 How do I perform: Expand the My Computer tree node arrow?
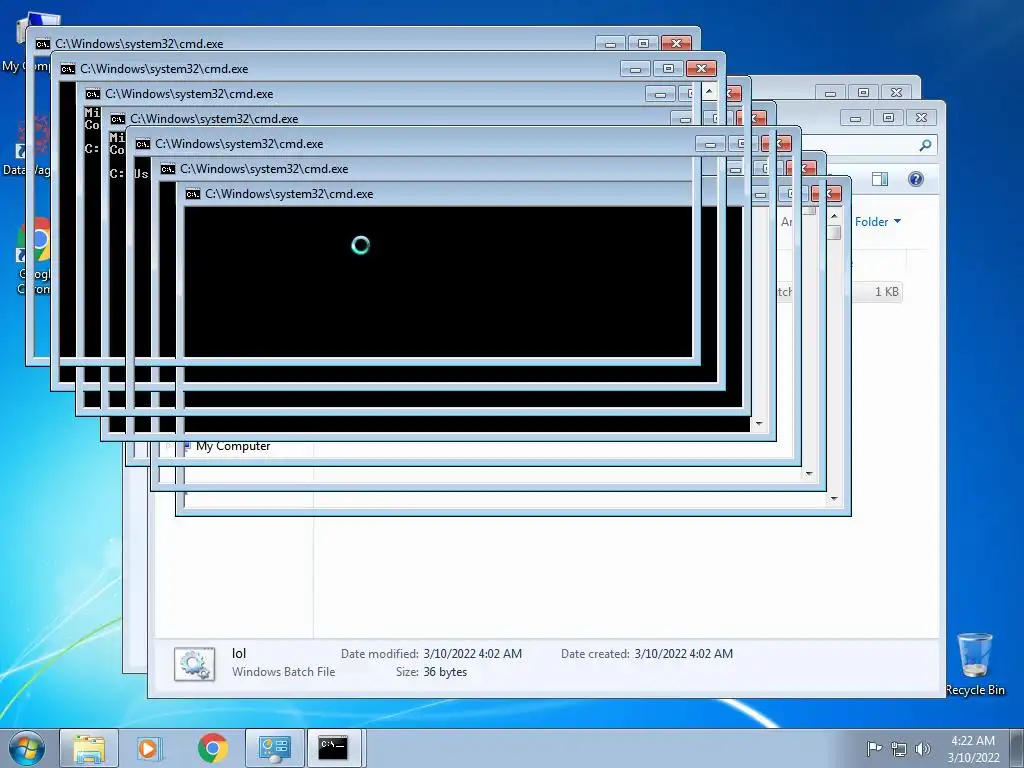coord(168,446)
